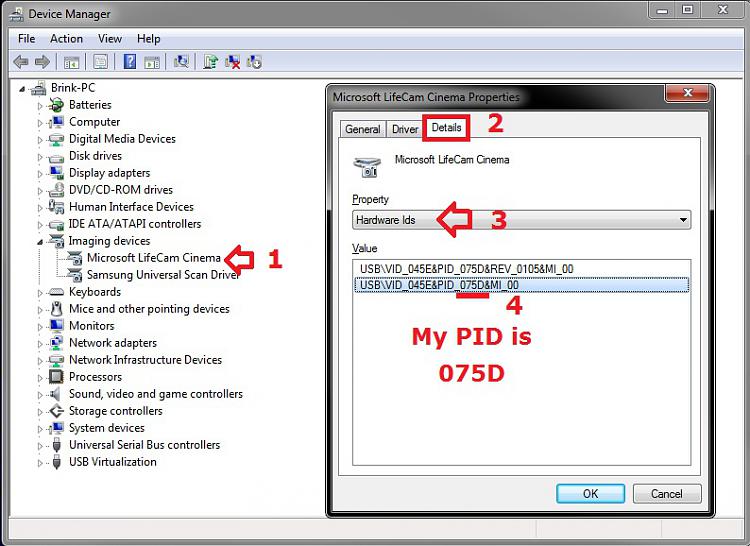Collapse the Brink-PC root node
This screenshot has height=546, width=750.
22,89
